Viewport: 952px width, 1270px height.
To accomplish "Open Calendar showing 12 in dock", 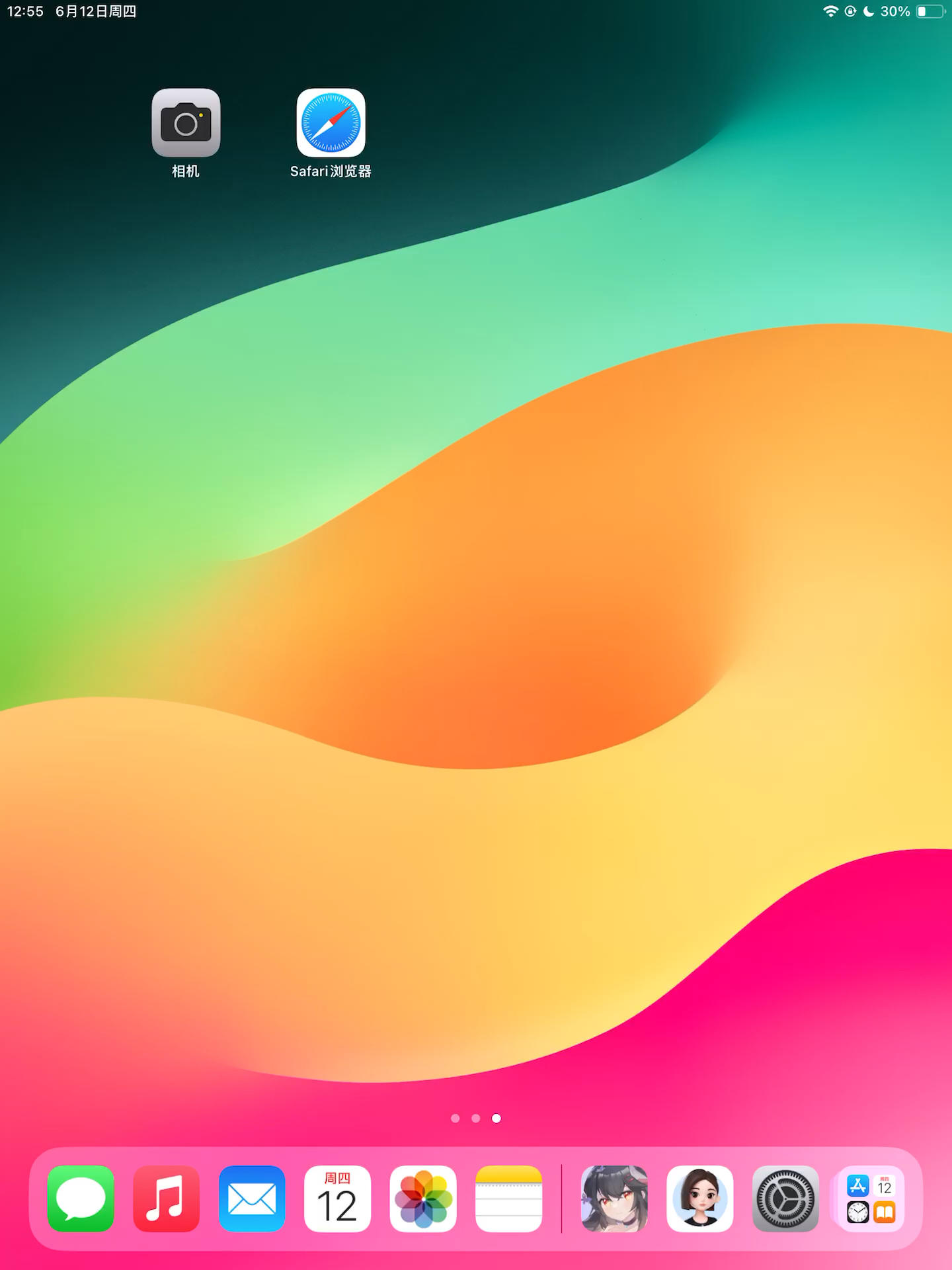I will tap(337, 1199).
